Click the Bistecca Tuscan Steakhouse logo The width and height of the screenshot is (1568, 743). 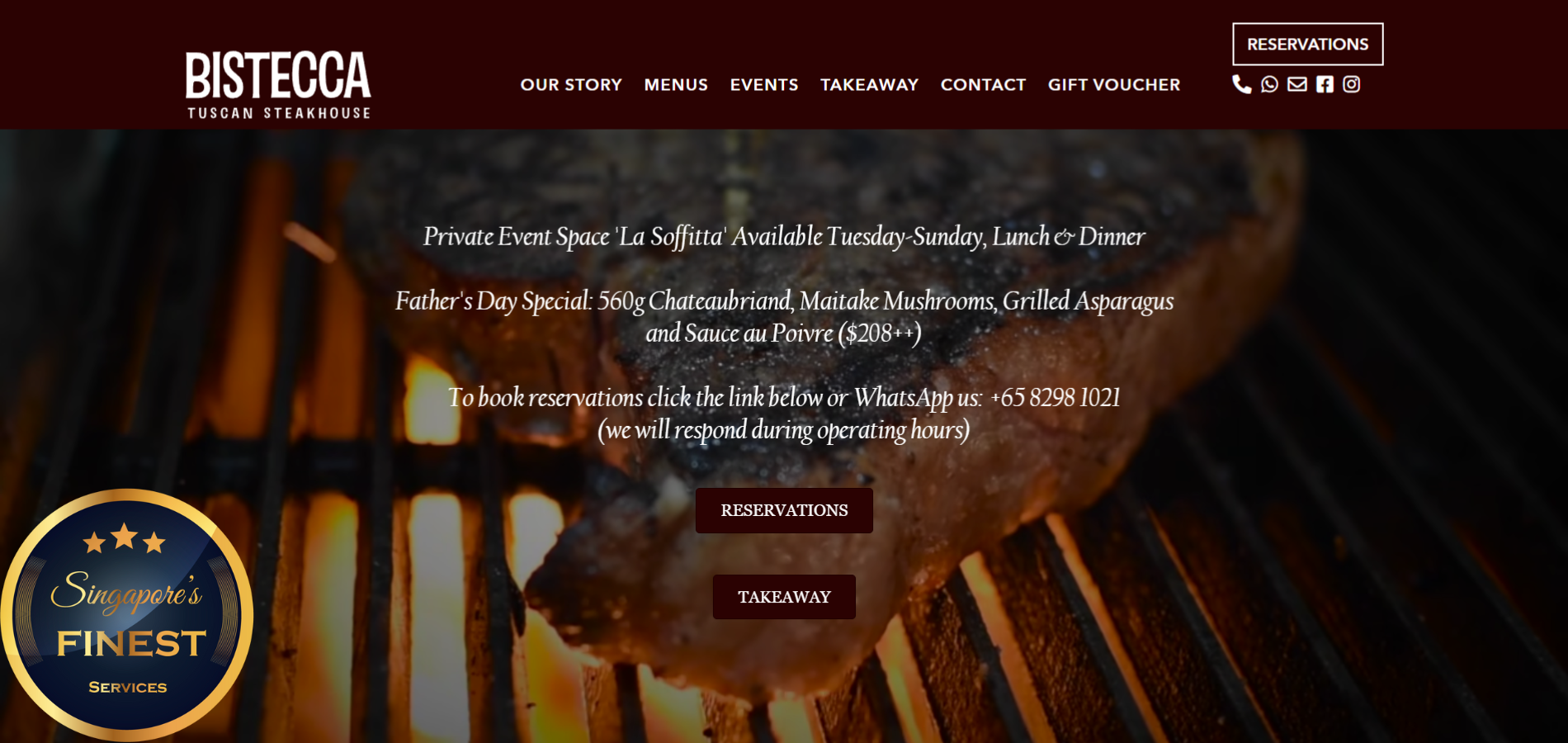(278, 85)
